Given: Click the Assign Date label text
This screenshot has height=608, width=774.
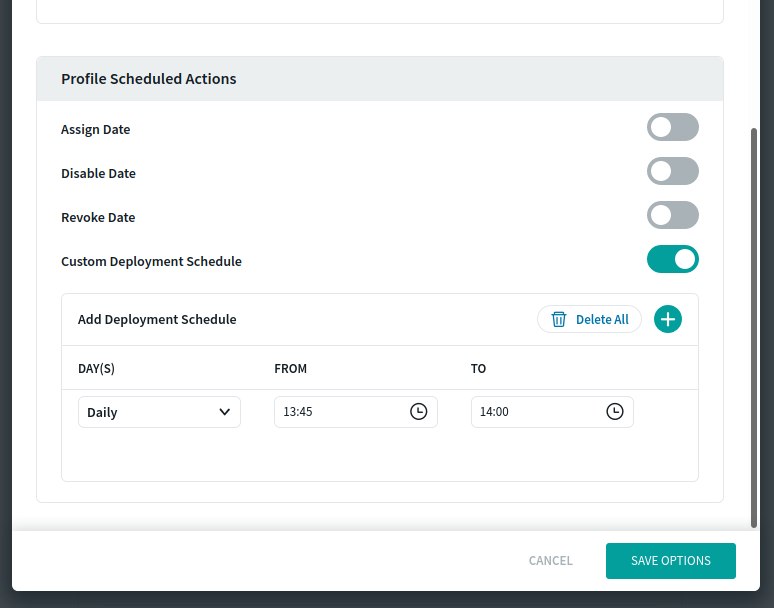Looking at the screenshot, I should [95, 129].
